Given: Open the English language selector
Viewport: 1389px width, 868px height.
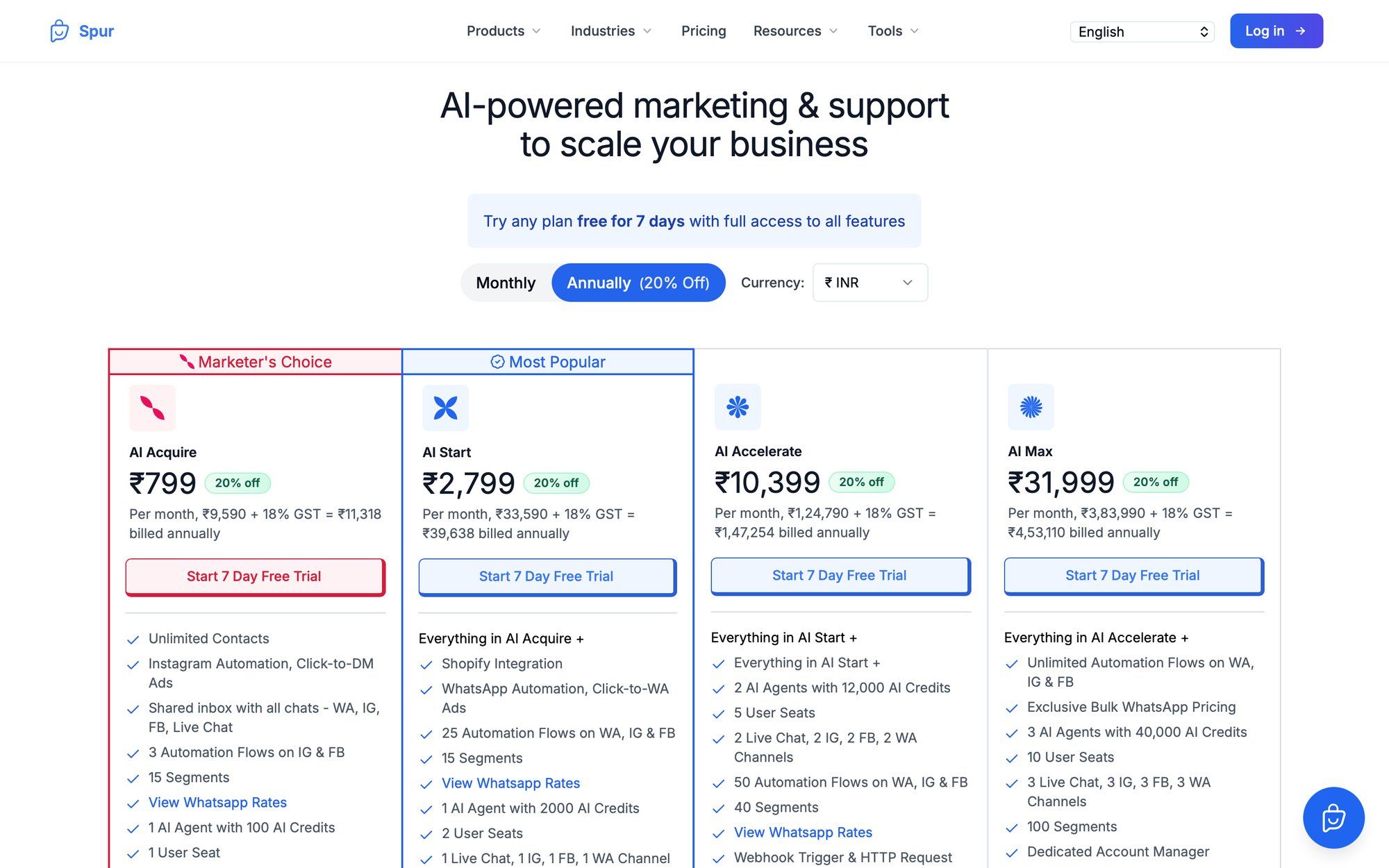Looking at the screenshot, I should pos(1142,32).
